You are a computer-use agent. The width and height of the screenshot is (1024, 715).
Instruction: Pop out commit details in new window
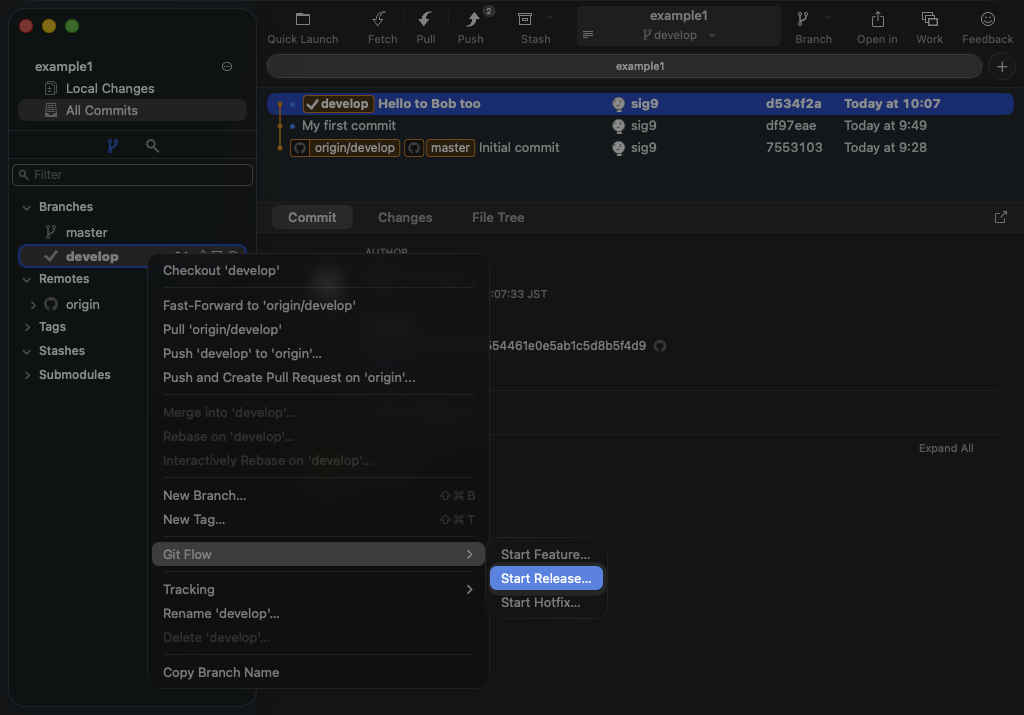(1001, 217)
